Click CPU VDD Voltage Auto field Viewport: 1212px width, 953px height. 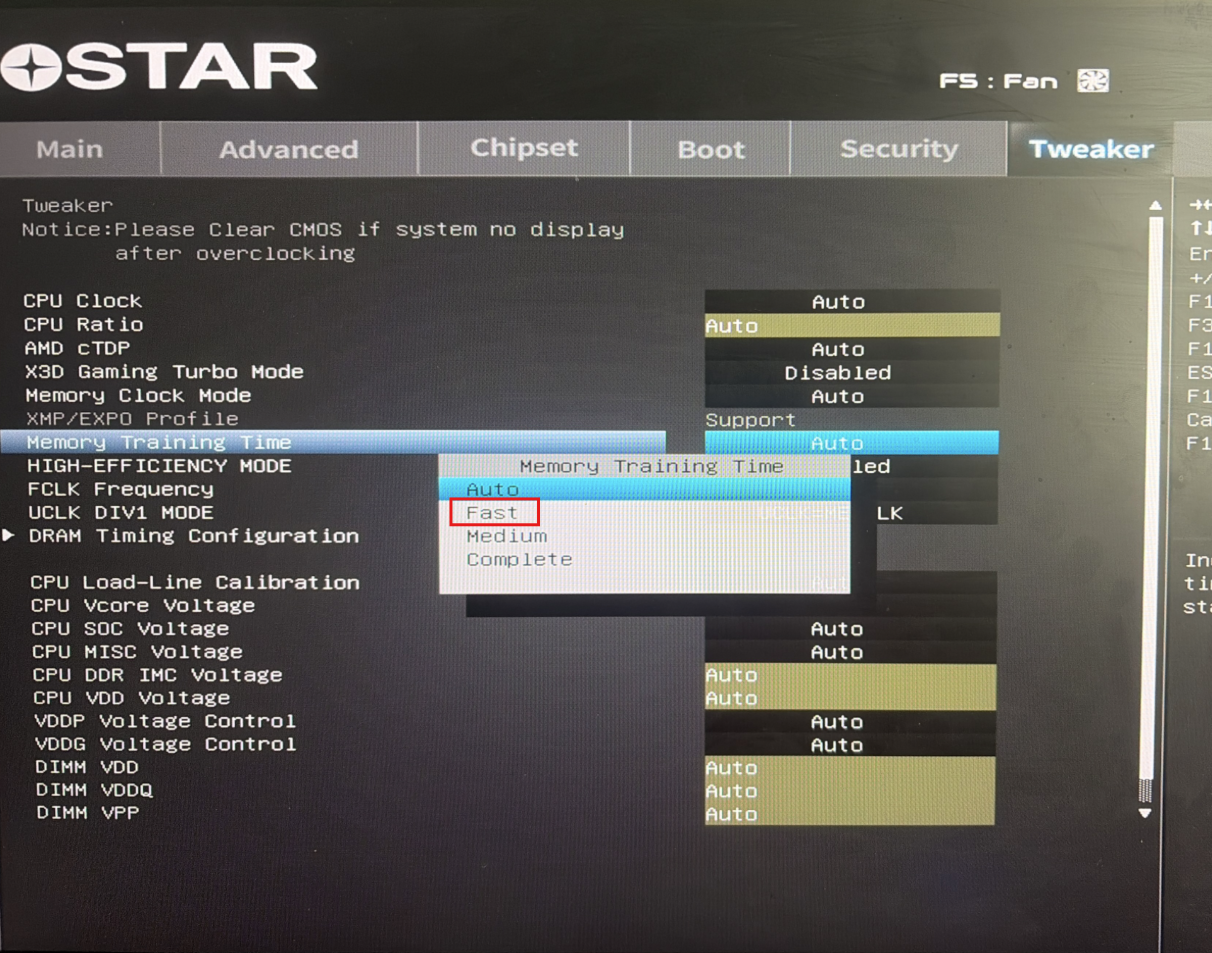pyautogui.click(x=850, y=698)
